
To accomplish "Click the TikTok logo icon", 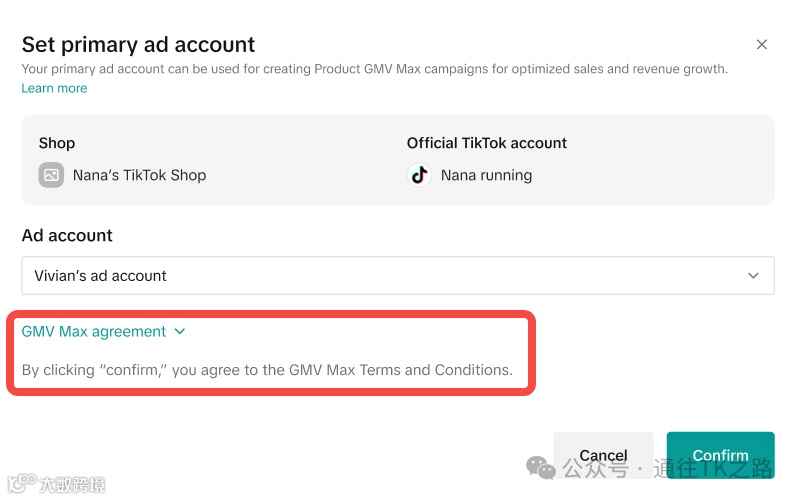I will point(419,175).
